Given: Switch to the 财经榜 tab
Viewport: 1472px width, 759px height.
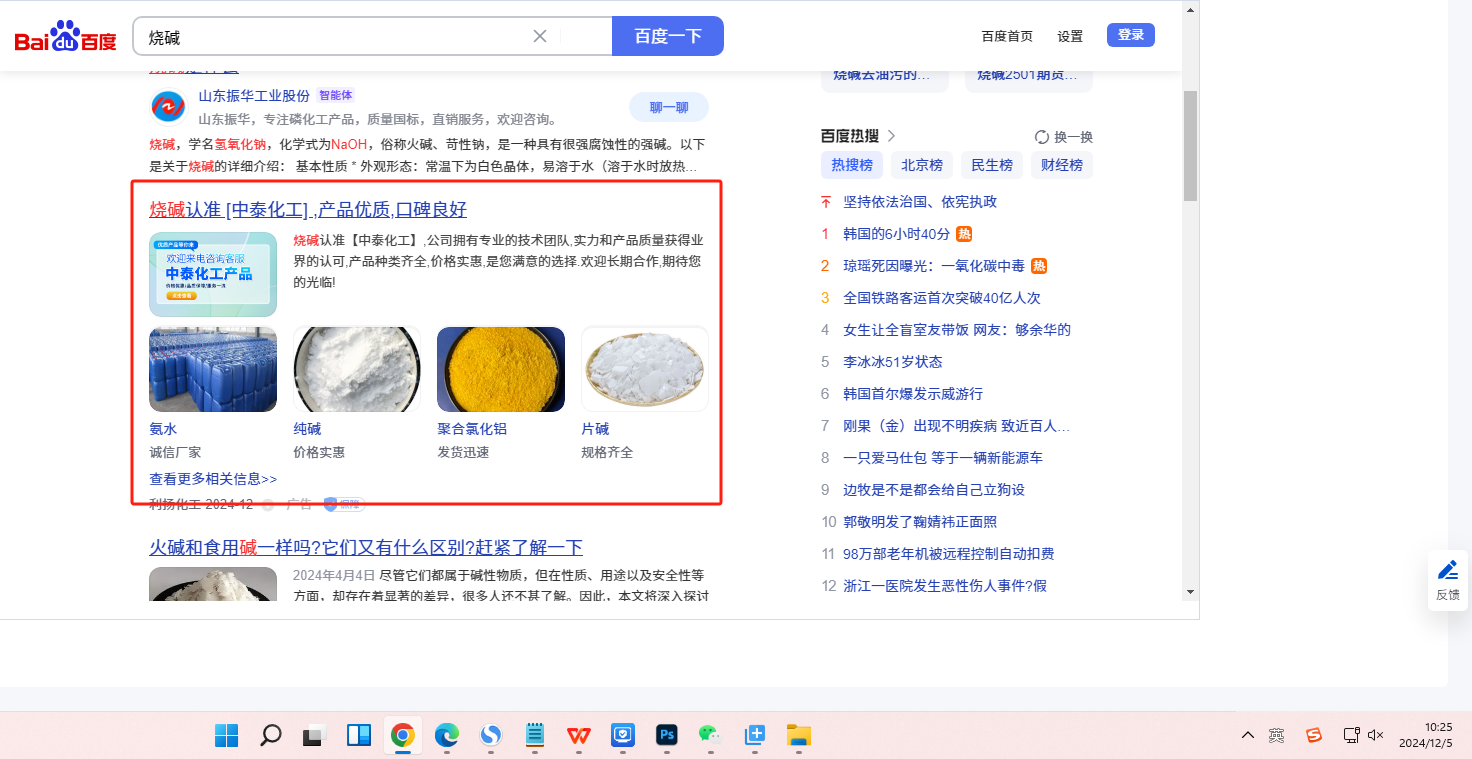Looking at the screenshot, I should pos(1062,165).
